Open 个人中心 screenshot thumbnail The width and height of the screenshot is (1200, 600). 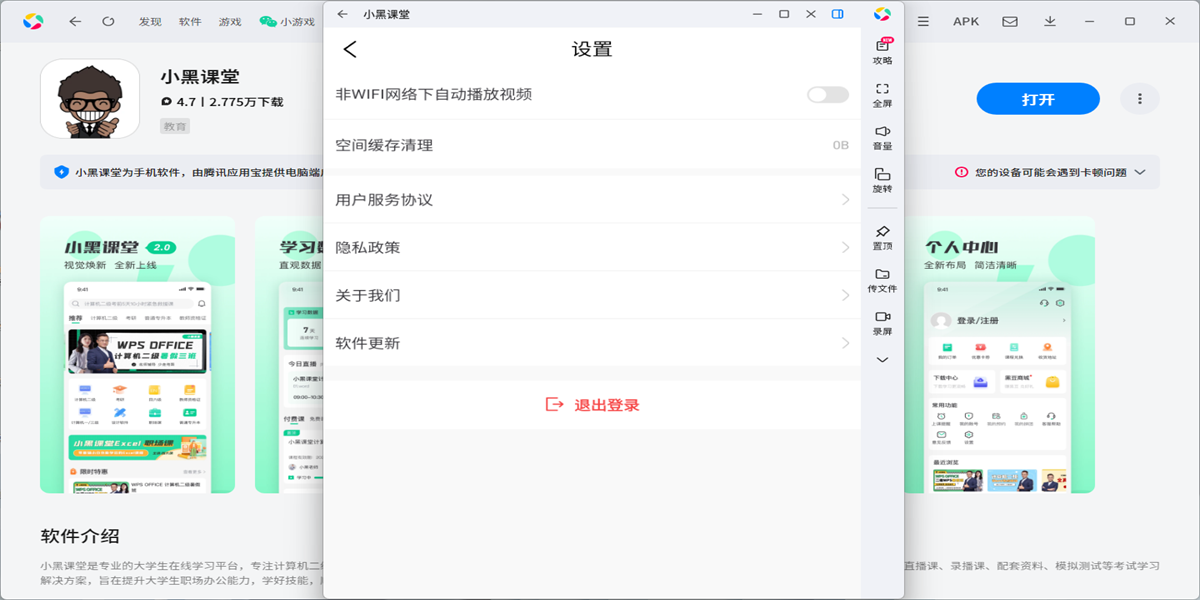tap(999, 355)
